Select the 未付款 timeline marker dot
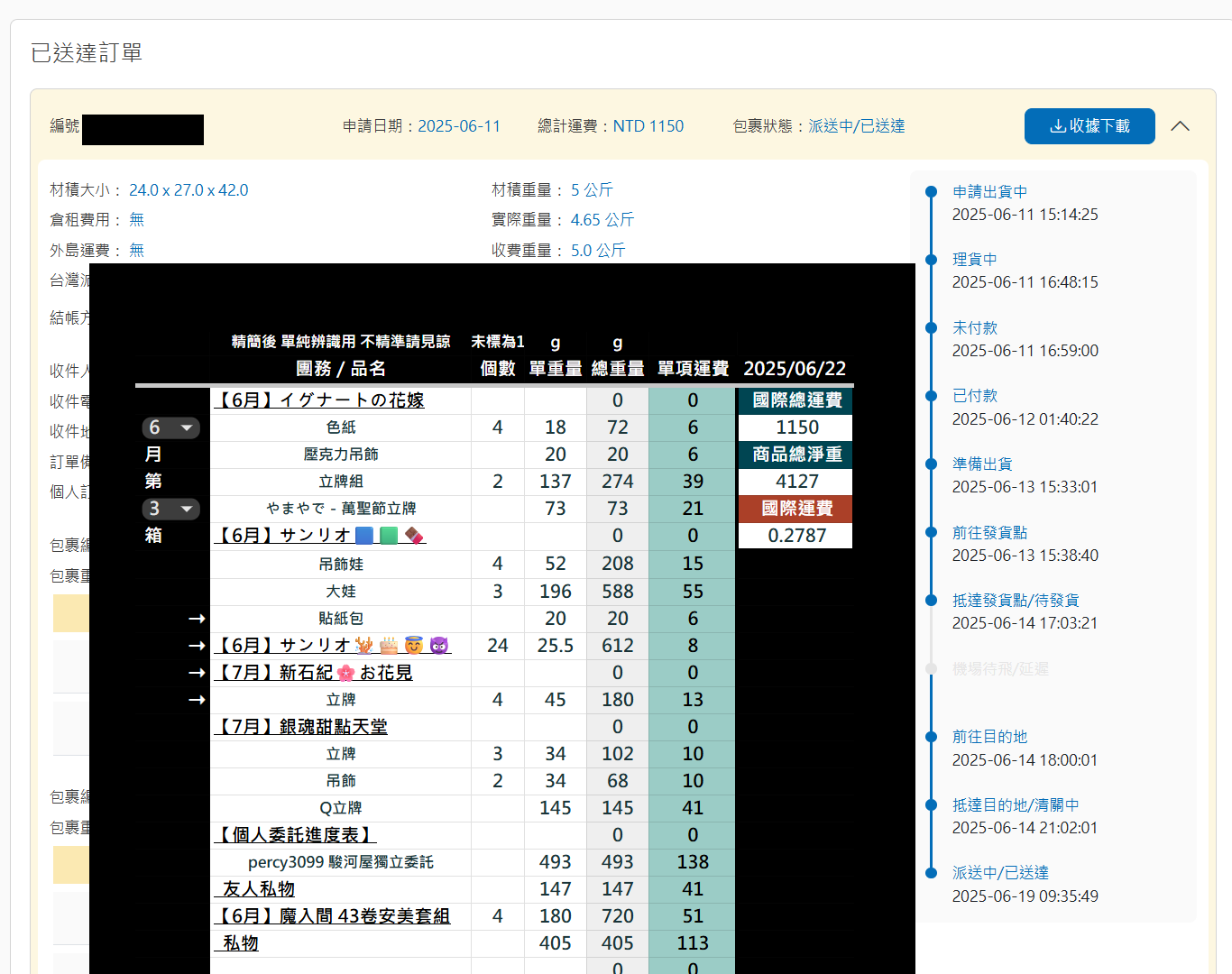This screenshot has width=1232, height=974. (x=932, y=327)
